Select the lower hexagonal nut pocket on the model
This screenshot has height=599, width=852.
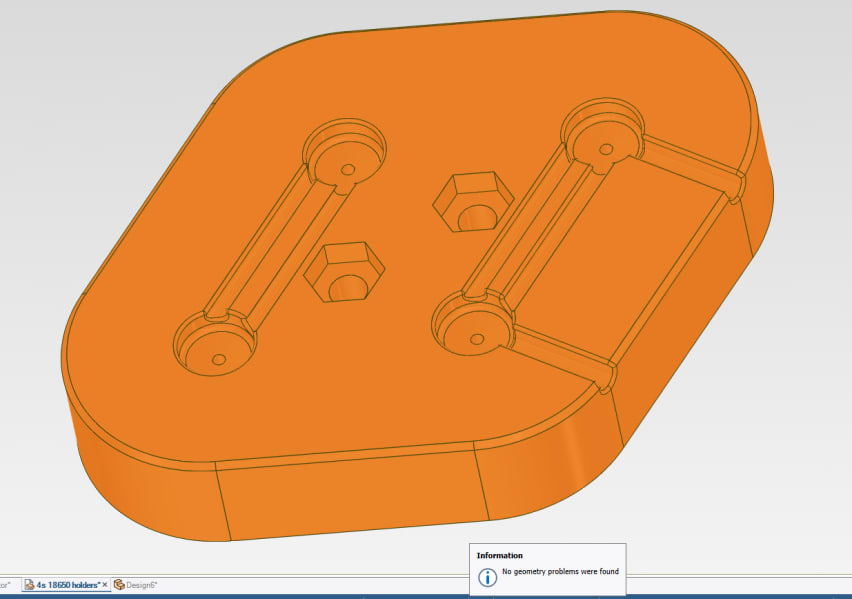click(x=344, y=272)
